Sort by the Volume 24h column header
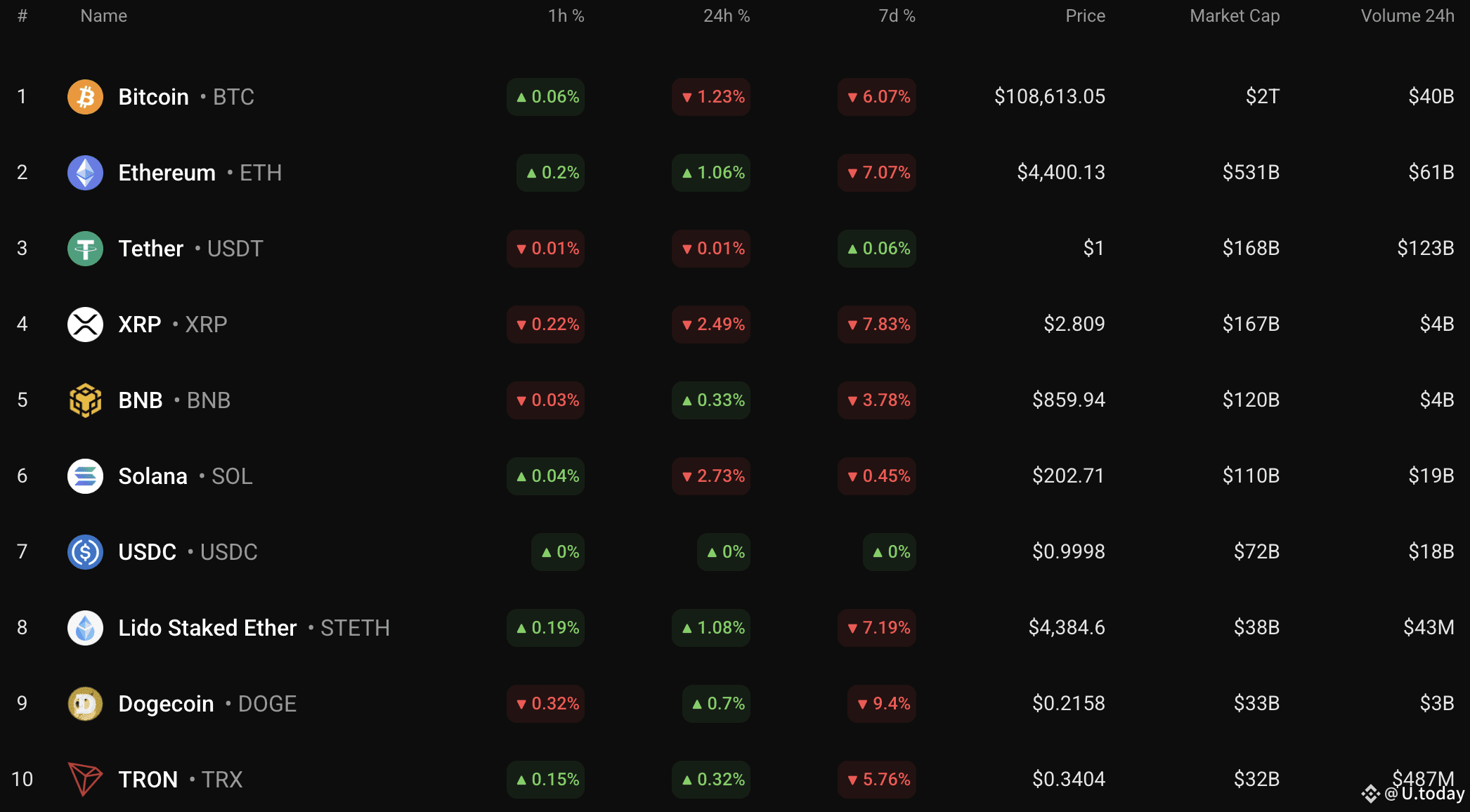1470x812 pixels. pos(1407,16)
